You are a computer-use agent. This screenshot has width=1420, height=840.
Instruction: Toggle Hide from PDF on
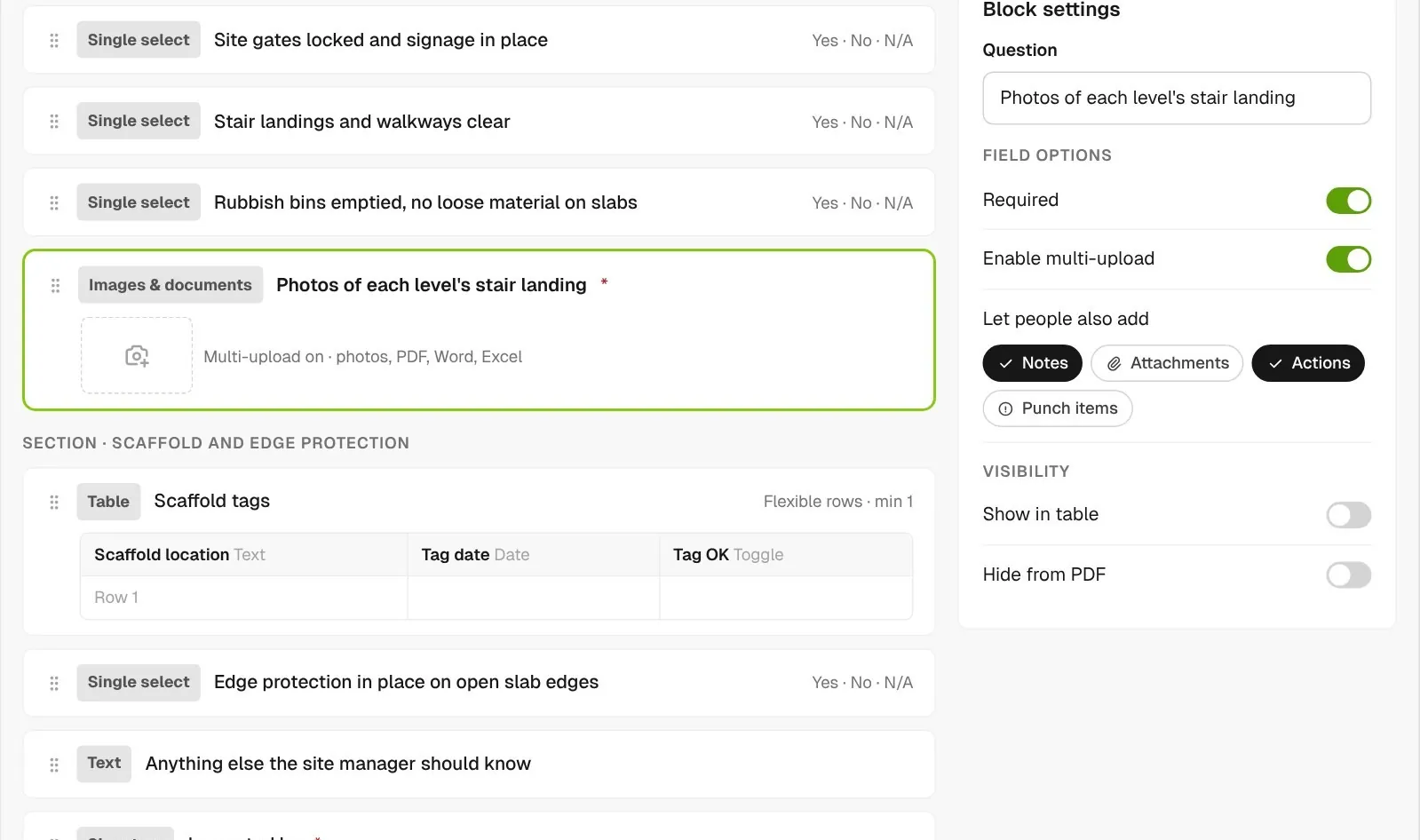coord(1348,575)
